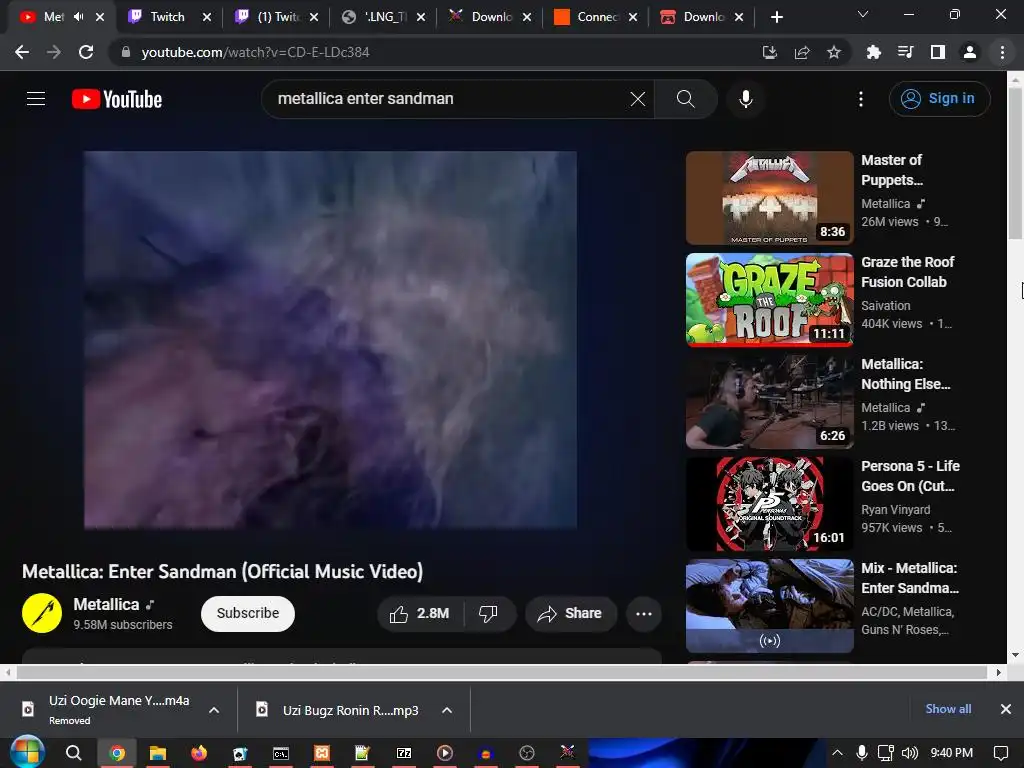
Task: Switch to the LNG_T tab
Action: coord(385,17)
